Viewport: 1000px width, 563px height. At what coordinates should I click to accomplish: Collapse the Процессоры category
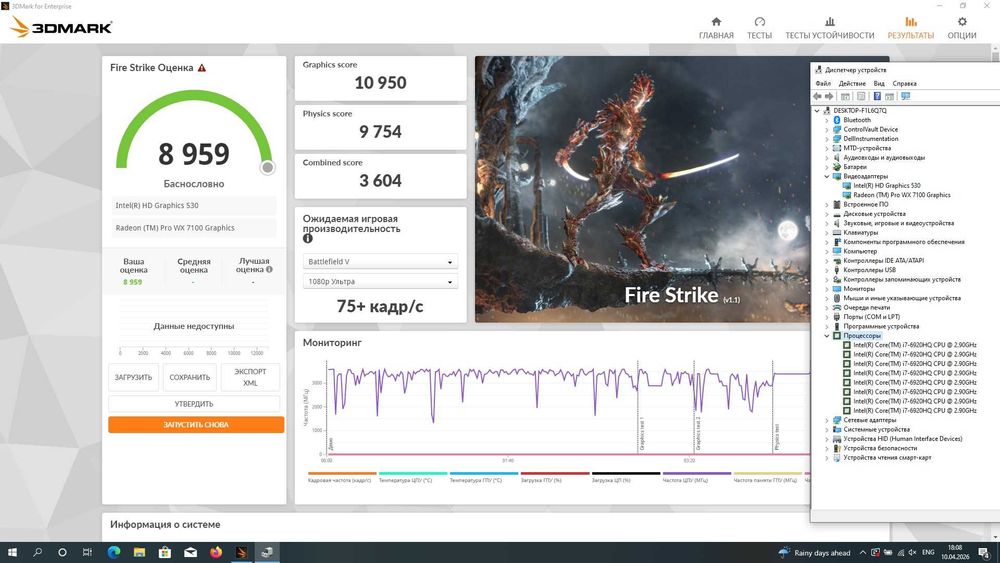827,335
